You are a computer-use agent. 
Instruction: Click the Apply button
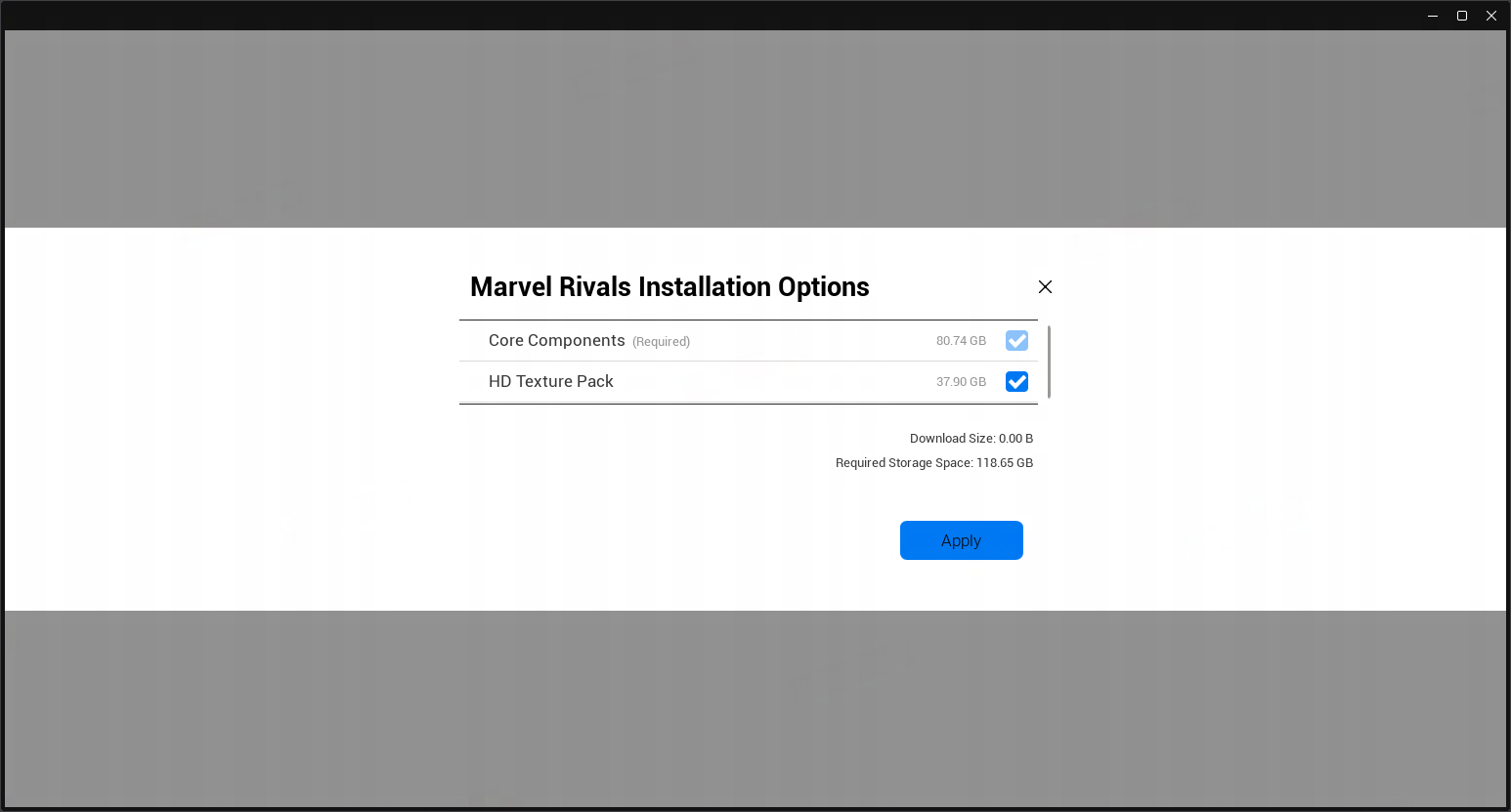point(961,540)
